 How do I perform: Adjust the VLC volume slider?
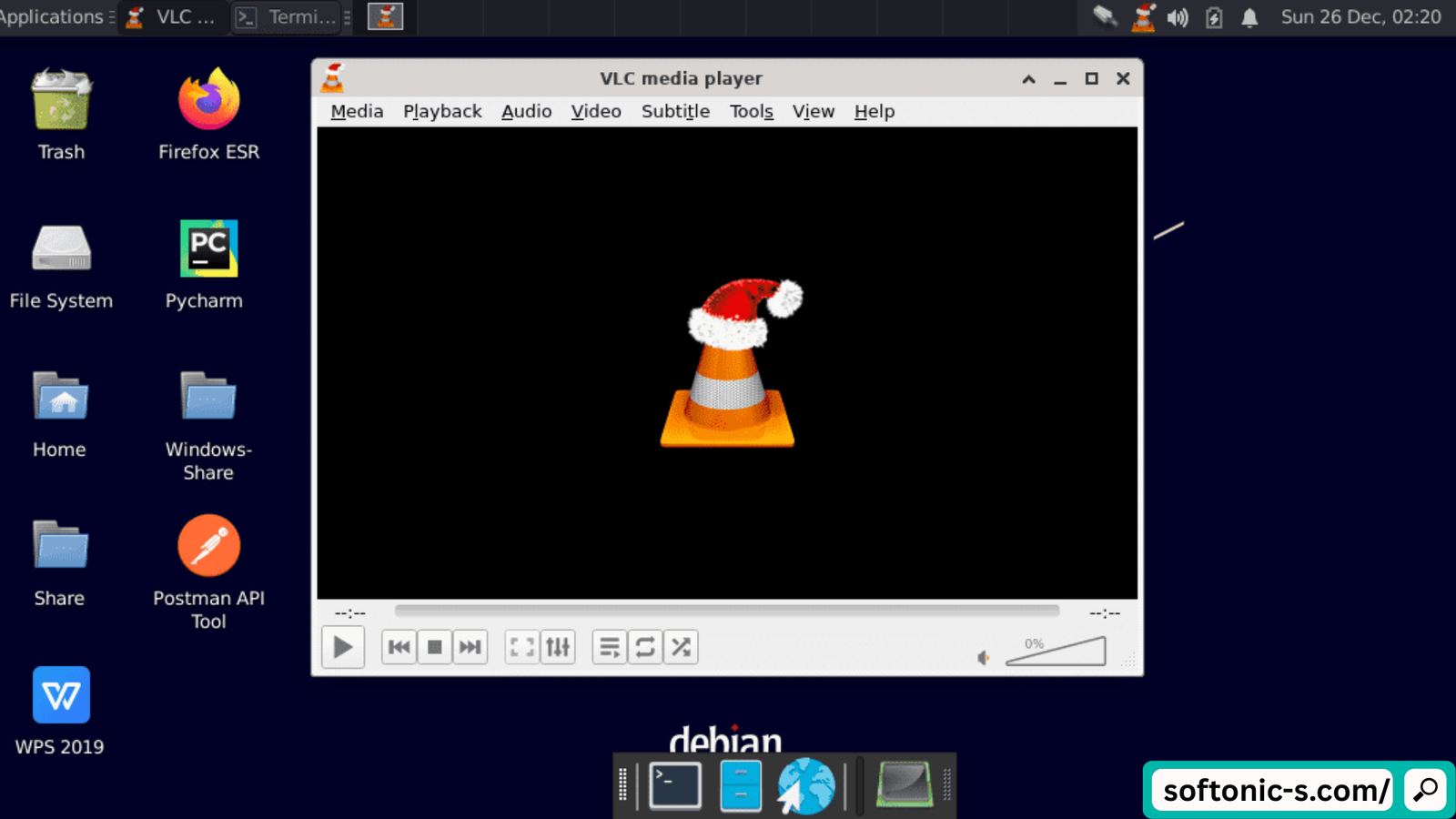[1056, 651]
